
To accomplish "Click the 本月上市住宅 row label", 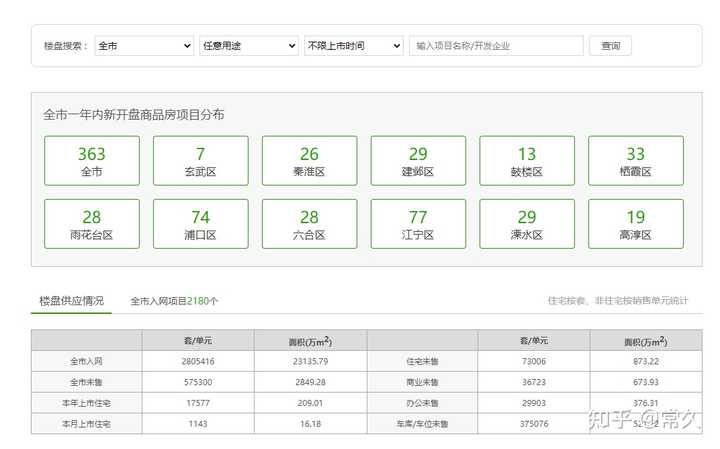I will [x=86, y=424].
